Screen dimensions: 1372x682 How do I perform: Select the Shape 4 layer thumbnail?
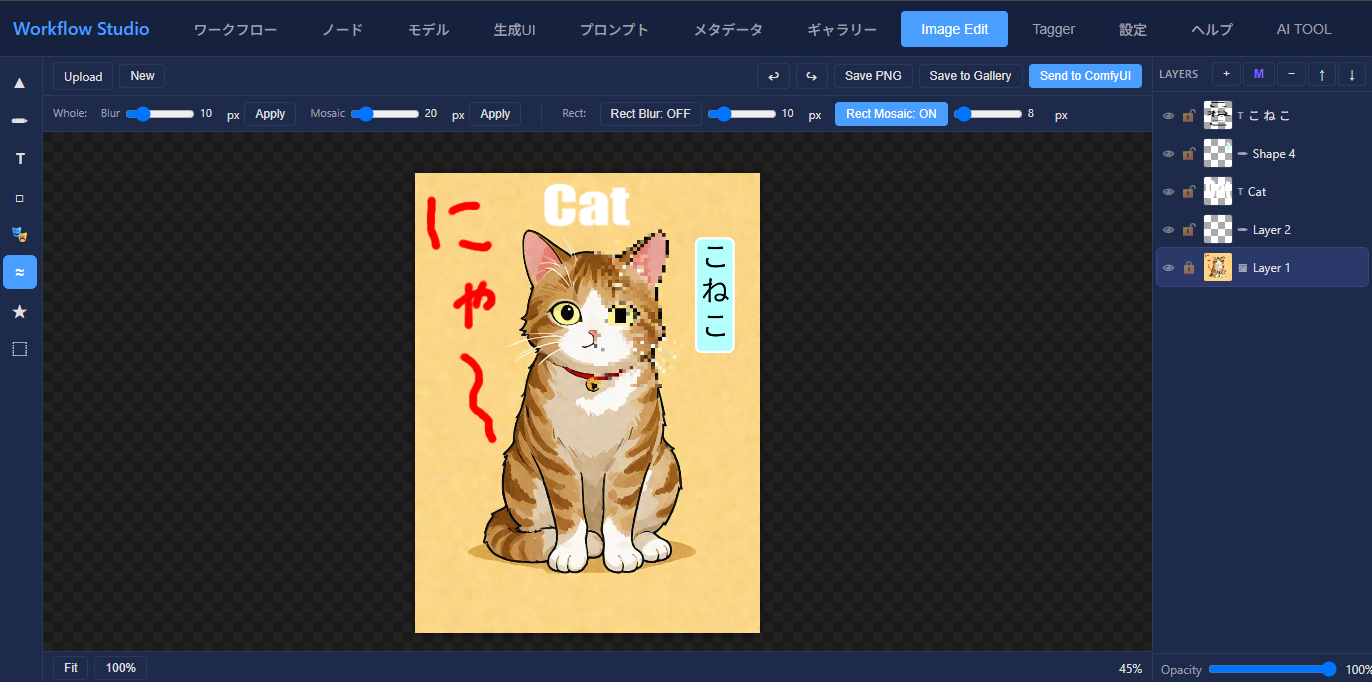click(x=1217, y=153)
